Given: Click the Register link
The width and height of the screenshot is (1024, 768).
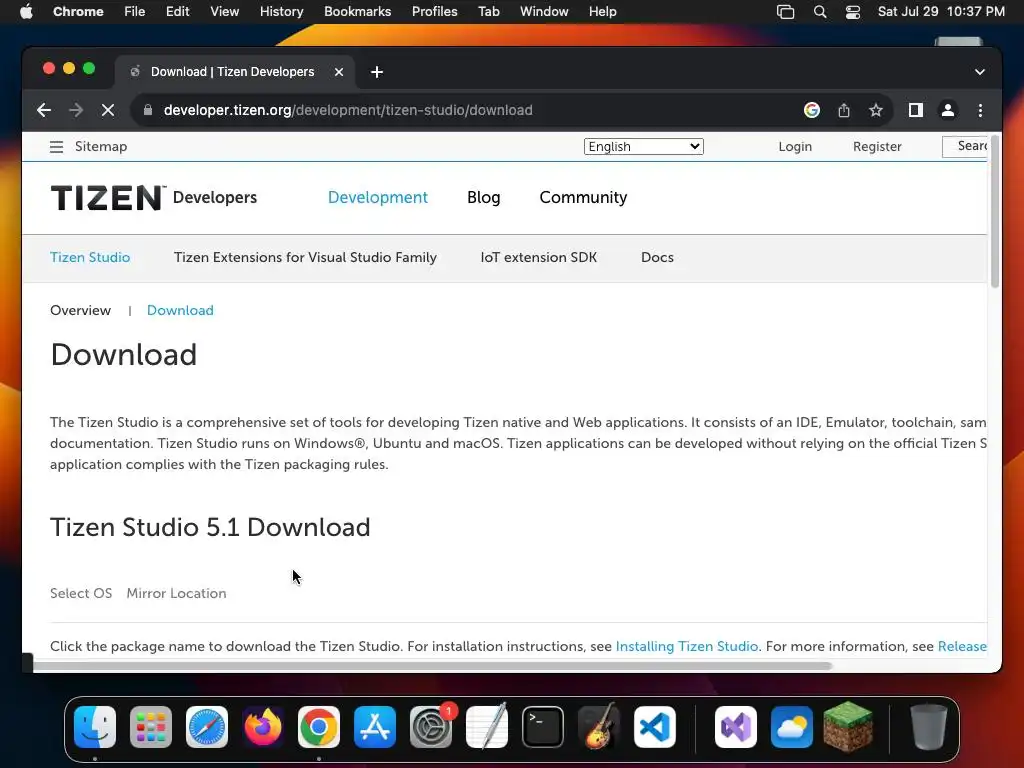Looking at the screenshot, I should point(877,147).
